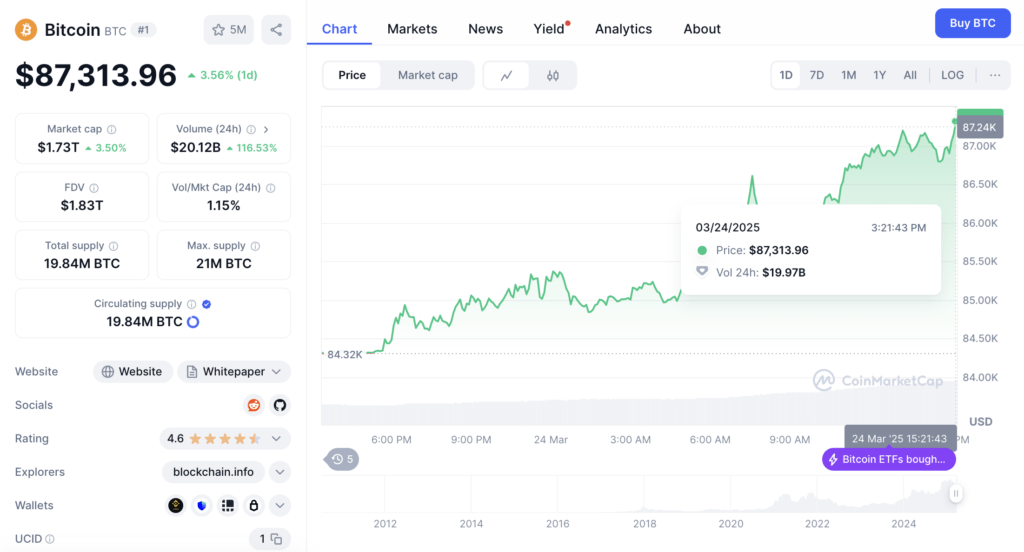Click the verified checkmark badge by Circulating supply
The image size is (1024, 552).
206,304
